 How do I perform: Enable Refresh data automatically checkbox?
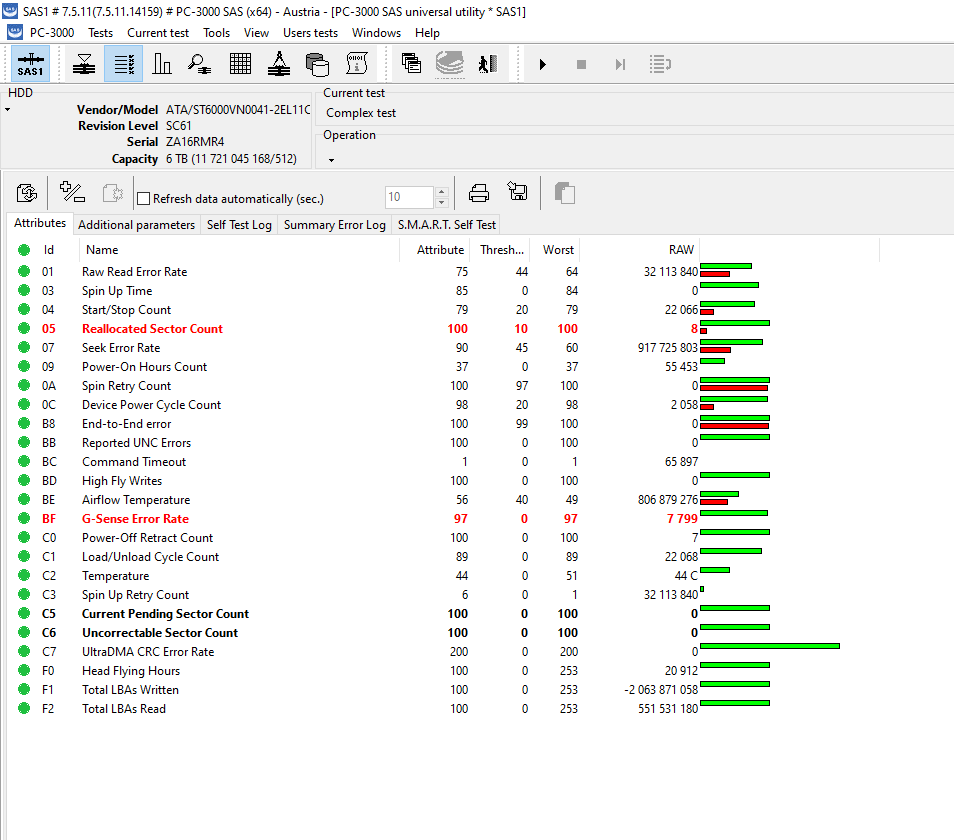[x=144, y=199]
